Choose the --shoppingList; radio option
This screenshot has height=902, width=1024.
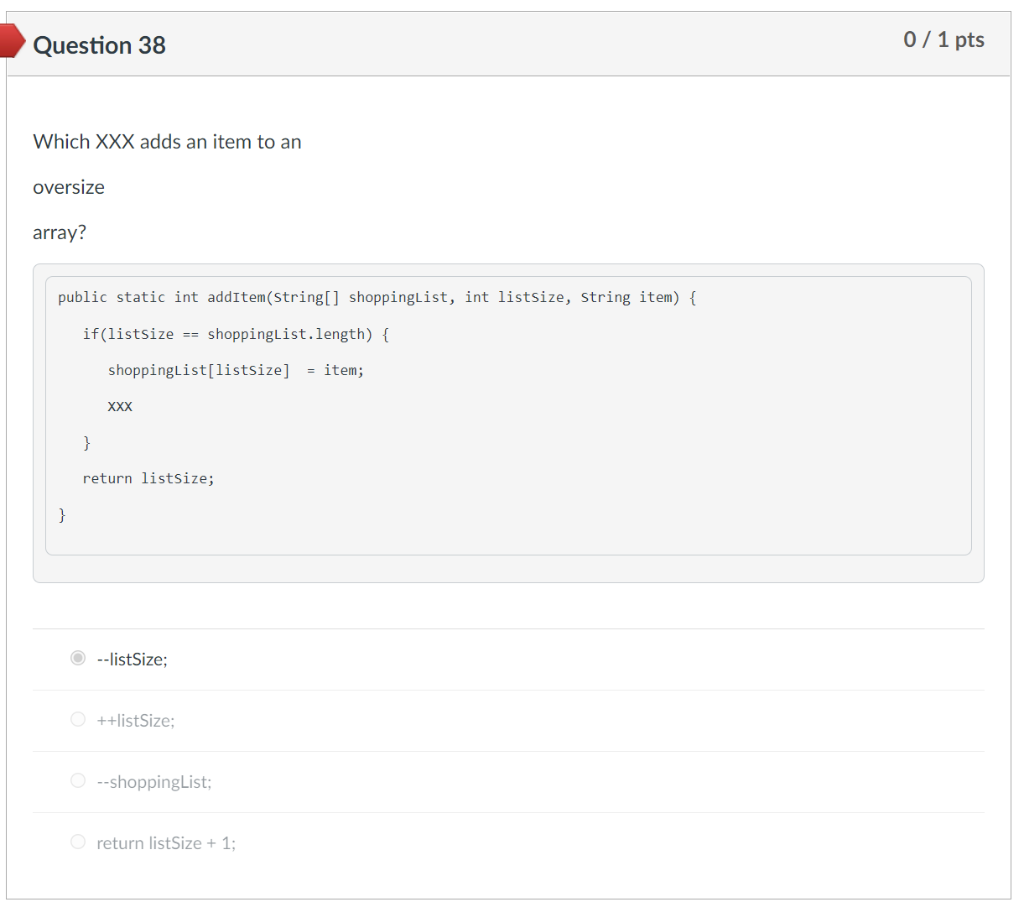[x=78, y=781]
